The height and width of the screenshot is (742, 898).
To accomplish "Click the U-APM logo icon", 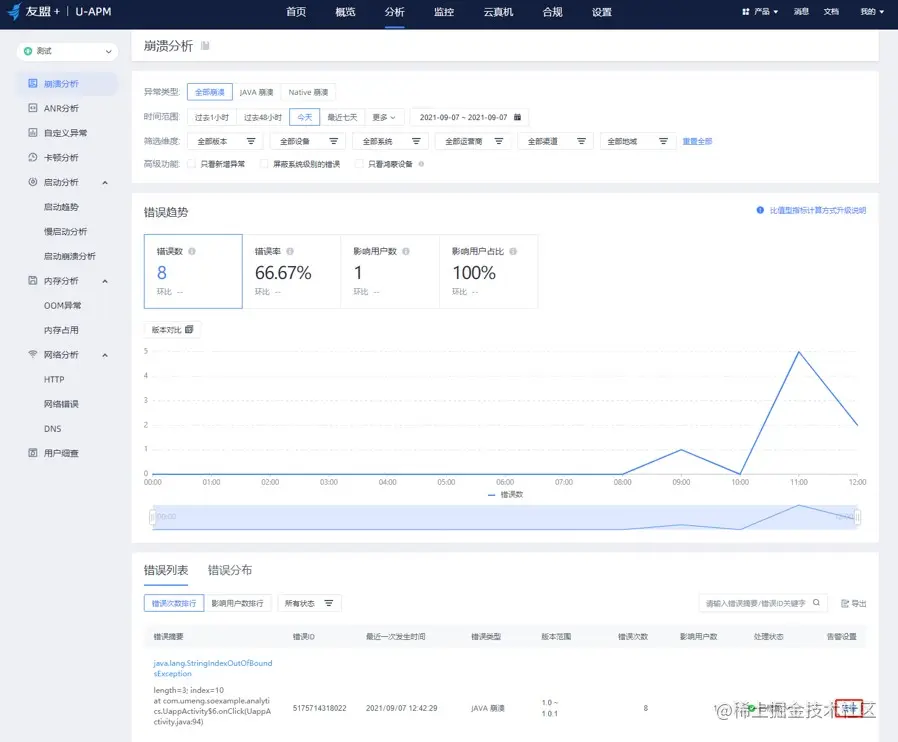I will (14, 11).
